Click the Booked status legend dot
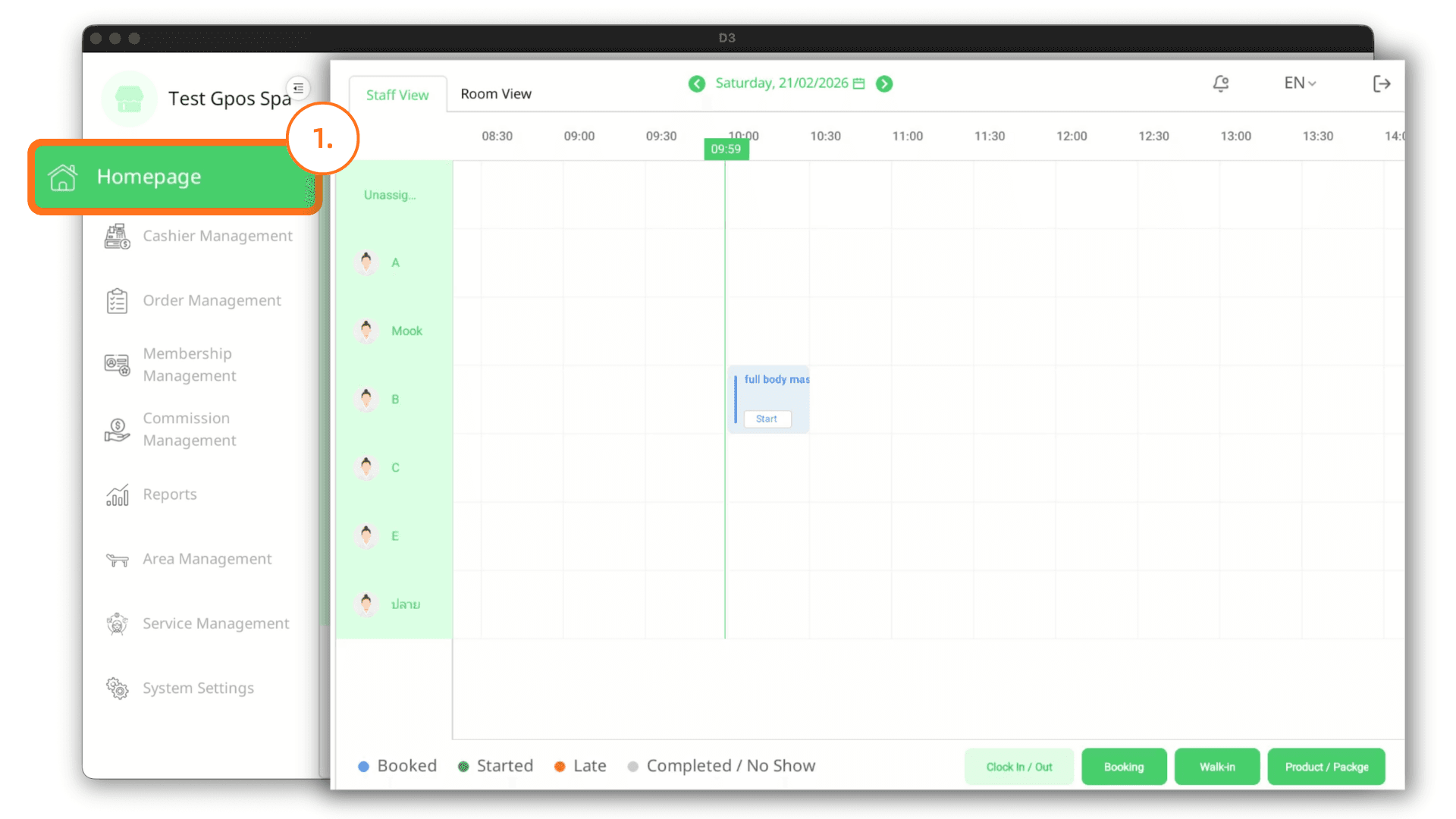This screenshot has width=1456, height=819. tap(363, 767)
